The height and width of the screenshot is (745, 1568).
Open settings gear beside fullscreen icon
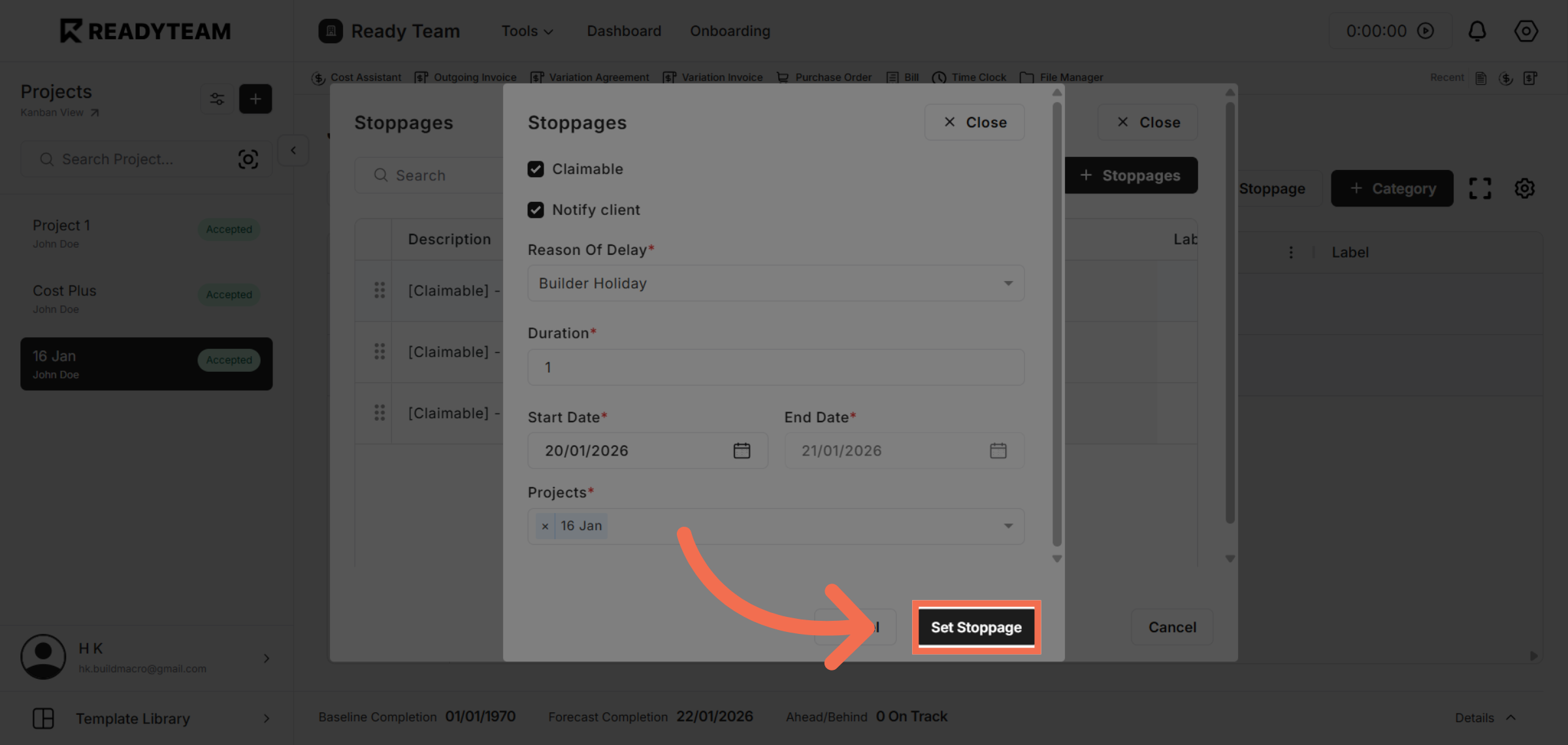[1525, 188]
